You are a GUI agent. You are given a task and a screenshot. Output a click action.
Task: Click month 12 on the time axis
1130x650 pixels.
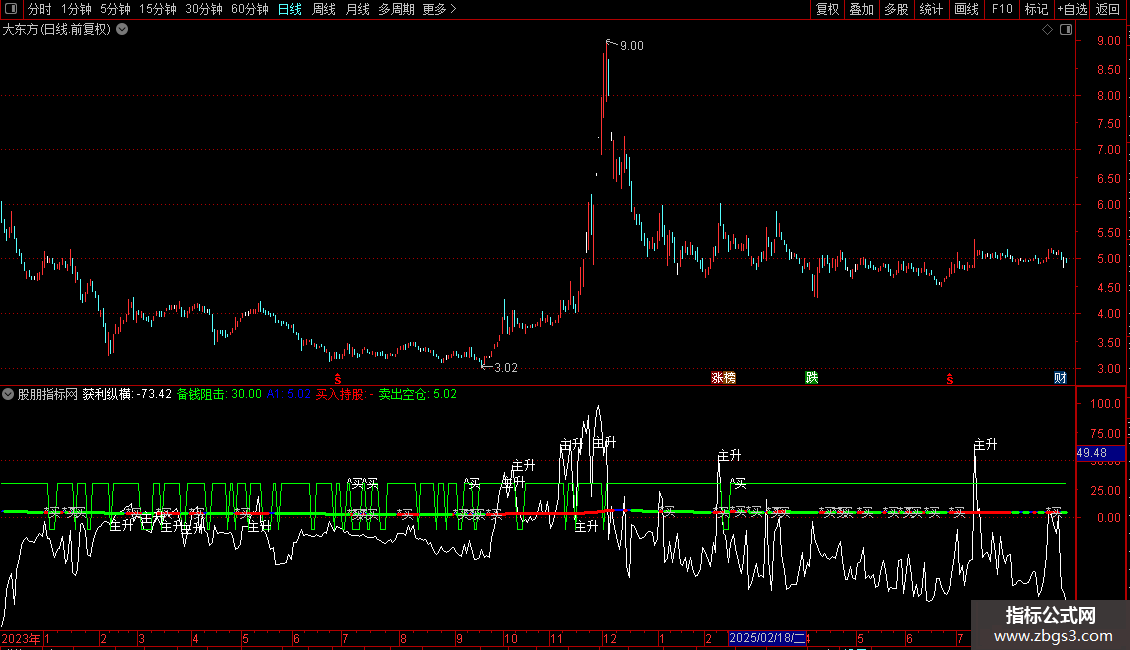pyautogui.click(x=610, y=638)
